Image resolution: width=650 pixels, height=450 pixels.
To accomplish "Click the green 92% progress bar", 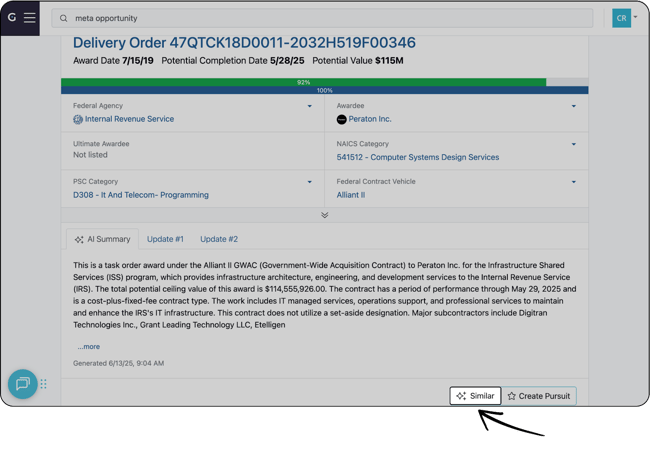I will coord(303,82).
